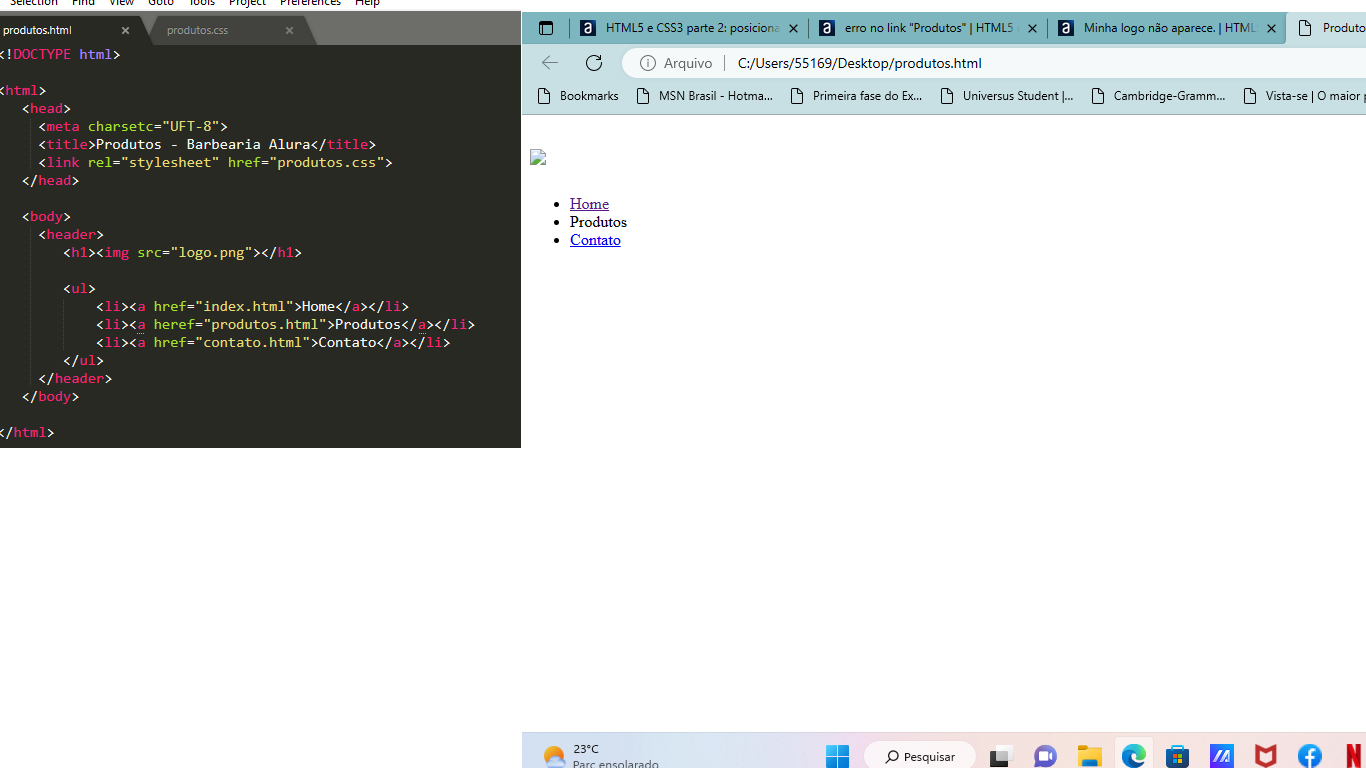Open the blue striped app on taskbar

pyautogui.click(x=1221, y=756)
